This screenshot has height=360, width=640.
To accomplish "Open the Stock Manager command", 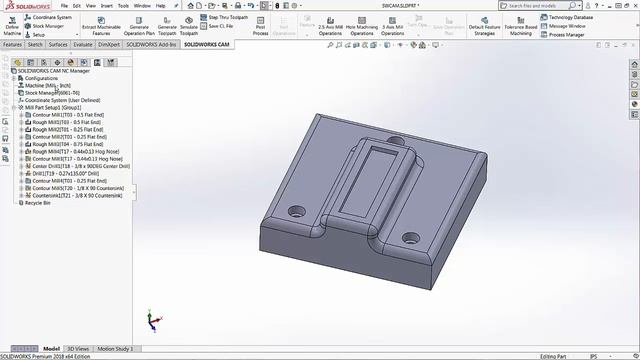I will [44, 26].
